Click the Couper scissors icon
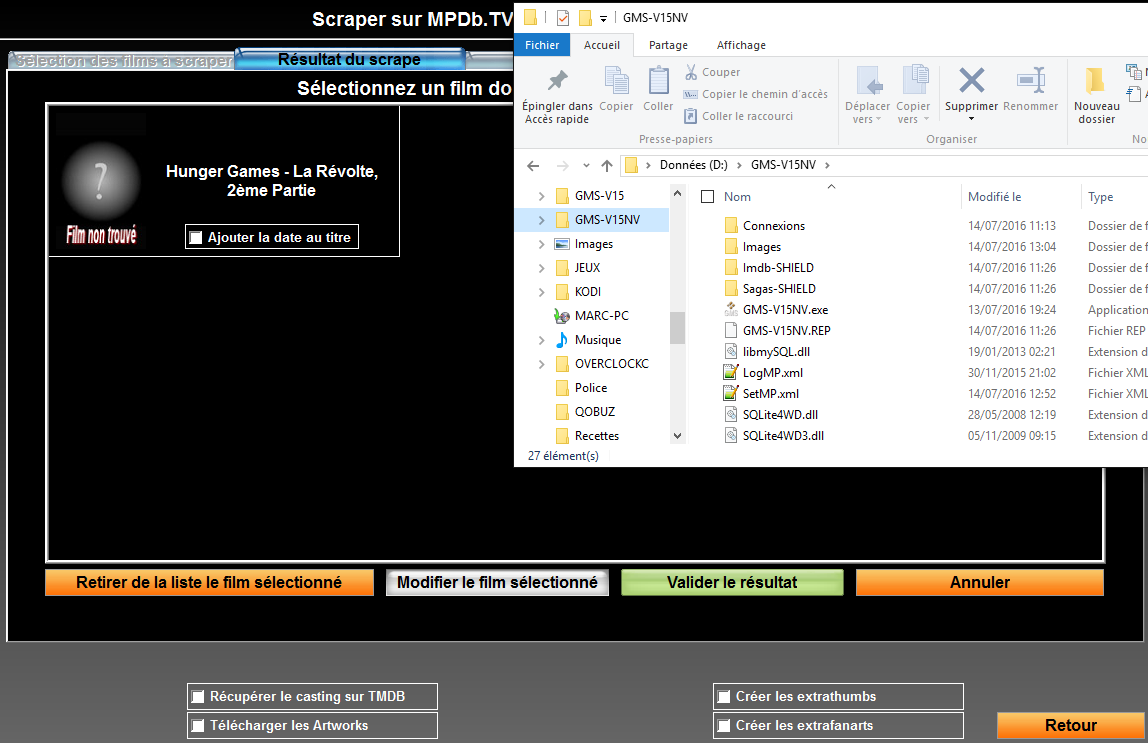Screen dimensions: 1148x743 [691, 72]
